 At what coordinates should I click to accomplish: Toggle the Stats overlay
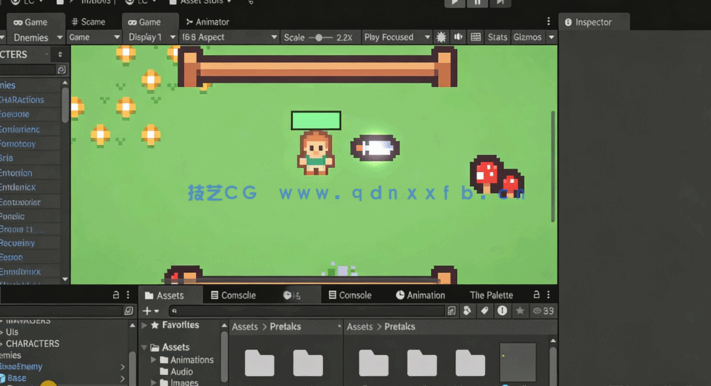click(x=497, y=37)
